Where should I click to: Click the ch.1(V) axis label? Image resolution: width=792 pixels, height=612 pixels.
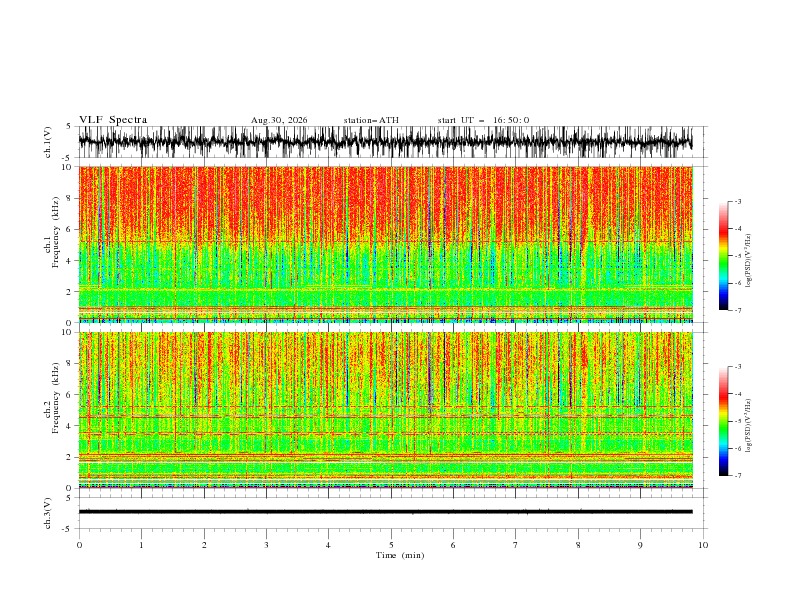pyautogui.click(x=47, y=142)
